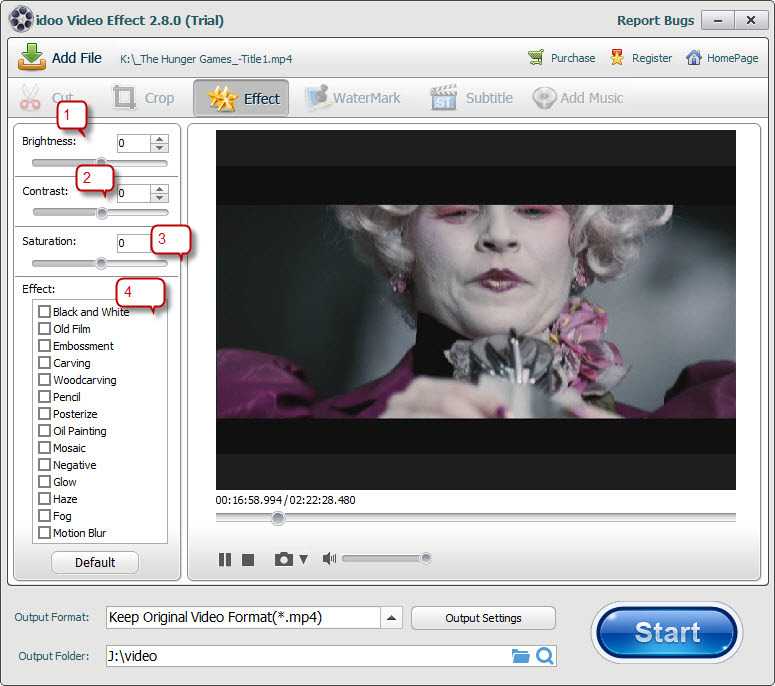Click the Saturation slider handle
The image size is (775, 686).
point(100,264)
